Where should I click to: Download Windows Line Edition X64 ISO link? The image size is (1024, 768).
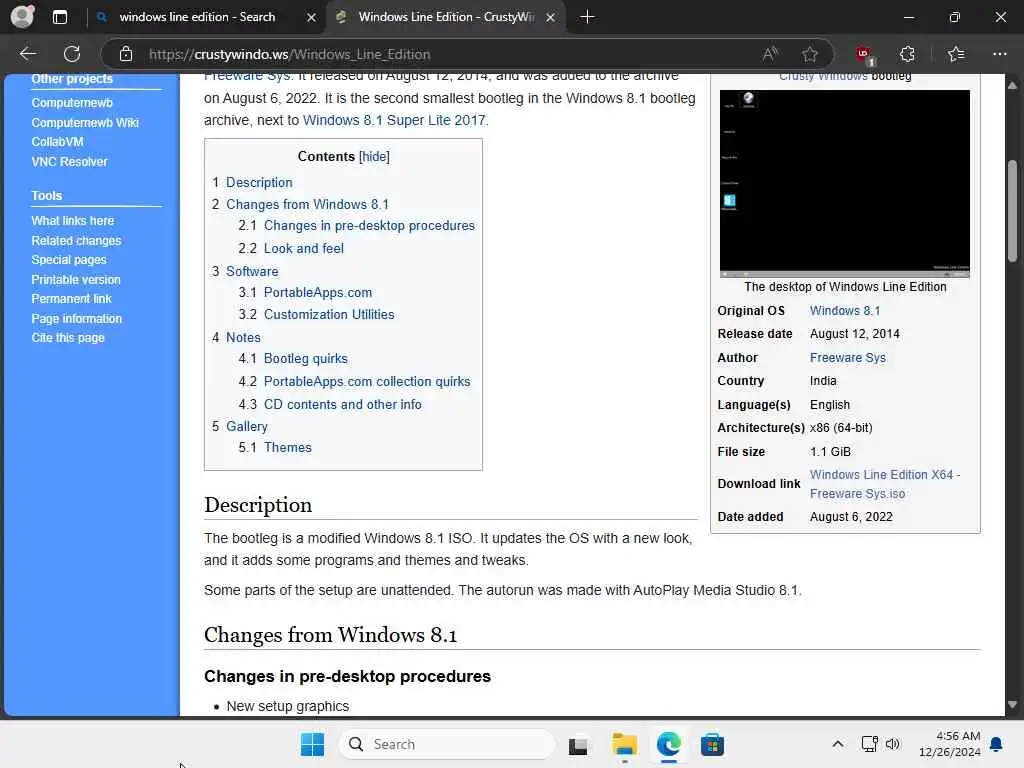[884, 484]
